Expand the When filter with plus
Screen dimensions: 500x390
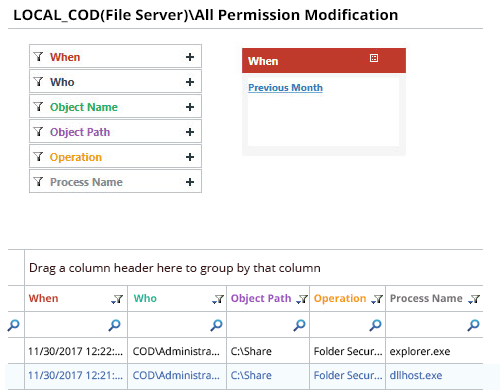(190, 57)
